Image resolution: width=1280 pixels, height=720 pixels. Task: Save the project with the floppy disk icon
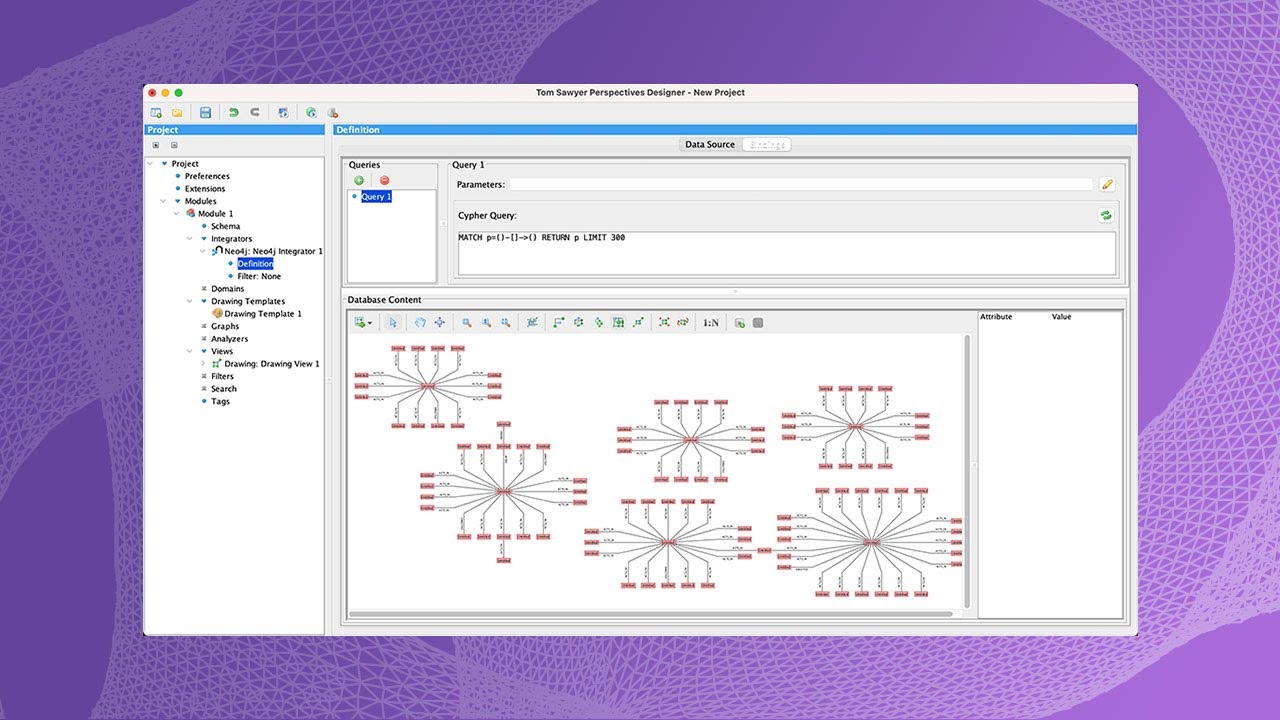(x=205, y=112)
